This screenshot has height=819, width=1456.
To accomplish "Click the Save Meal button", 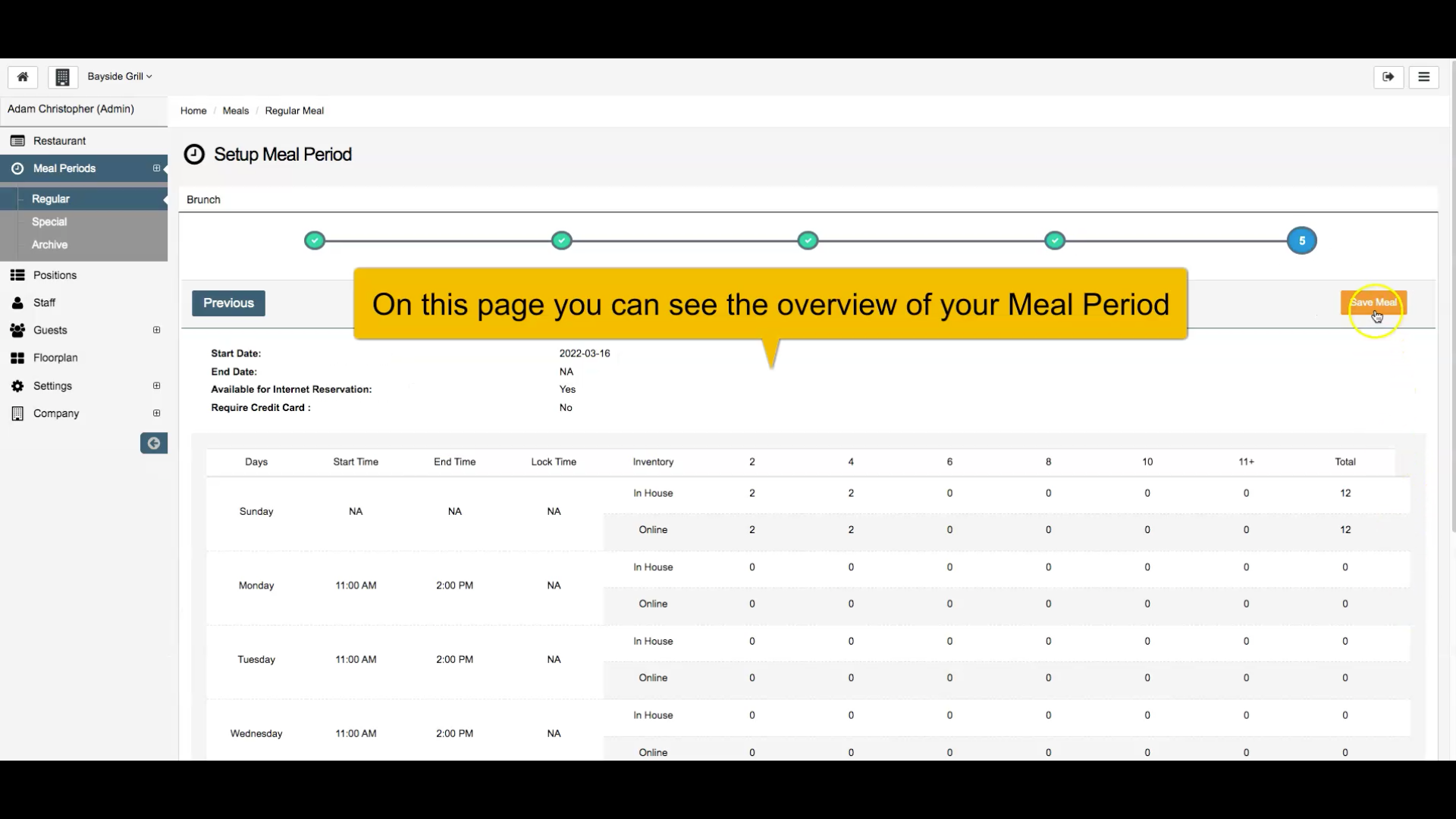I will click(1373, 303).
